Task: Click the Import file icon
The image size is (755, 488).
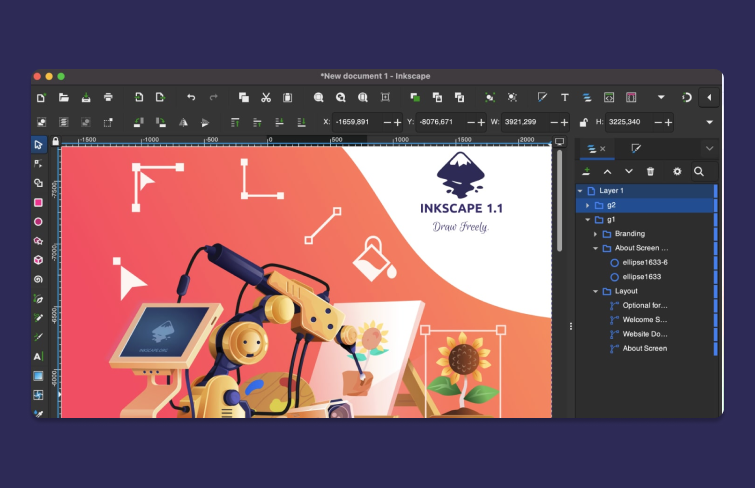Action: 139,98
